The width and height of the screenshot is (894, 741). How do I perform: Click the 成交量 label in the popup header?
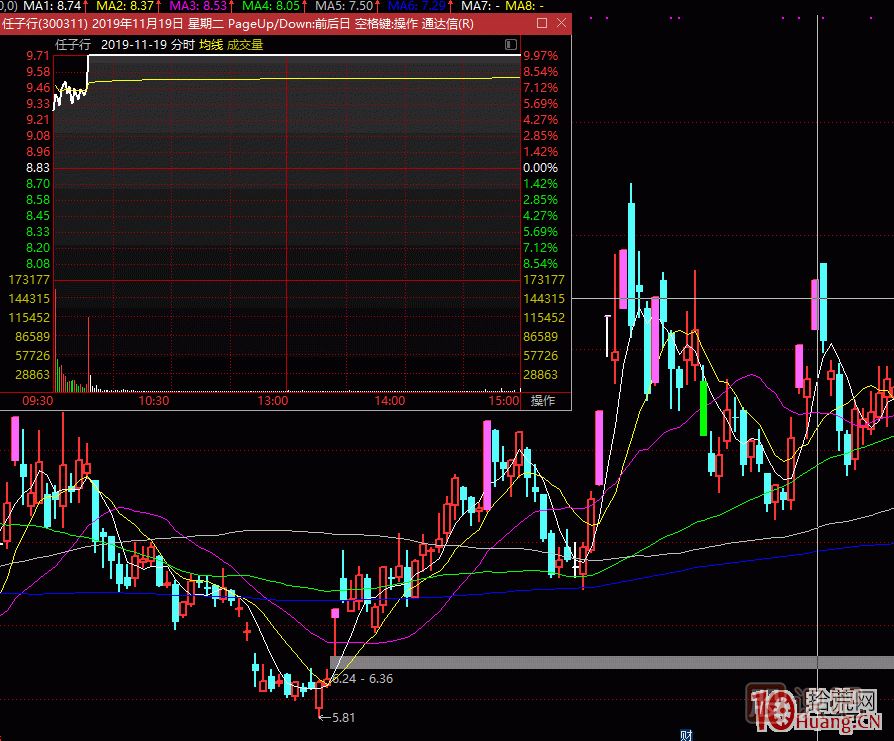(245, 45)
